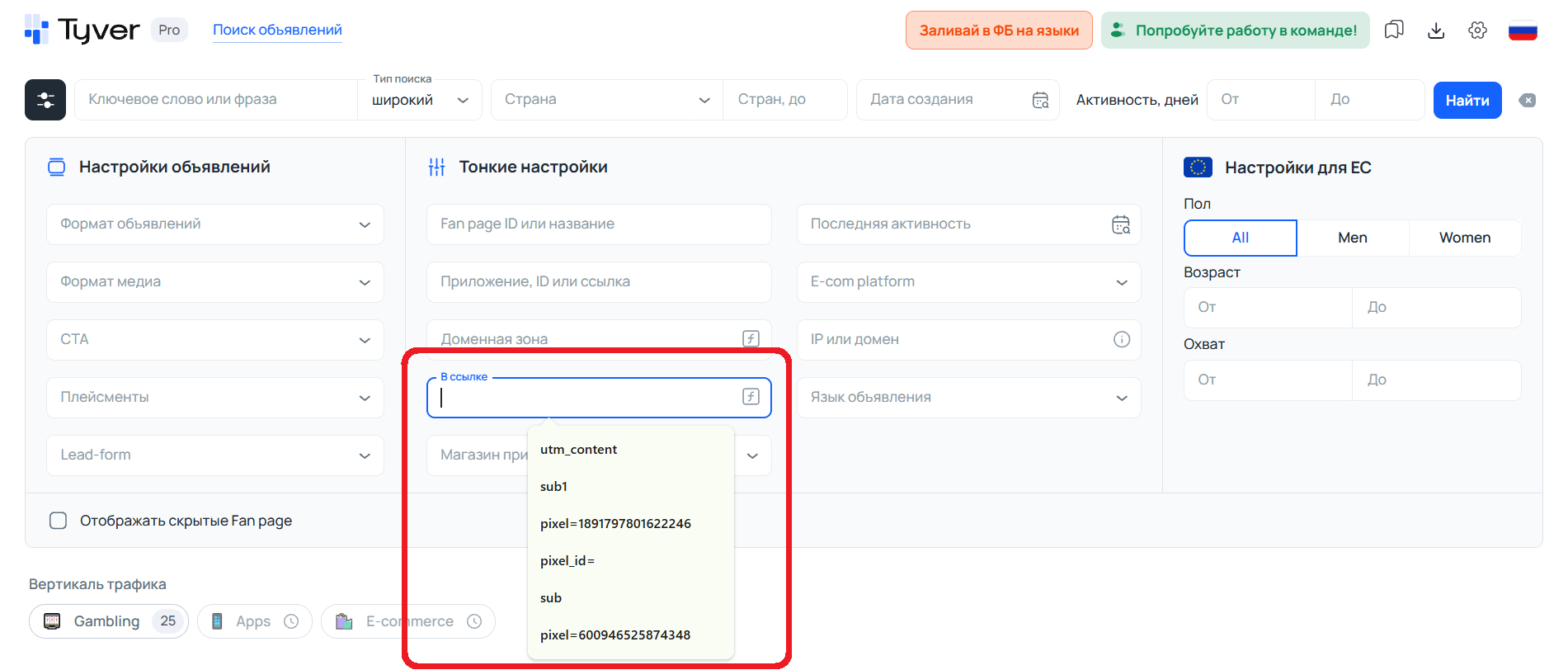Image resolution: width=1568 pixels, height=670 pixels.
Task: Focus Охват До field
Action: (1437, 380)
